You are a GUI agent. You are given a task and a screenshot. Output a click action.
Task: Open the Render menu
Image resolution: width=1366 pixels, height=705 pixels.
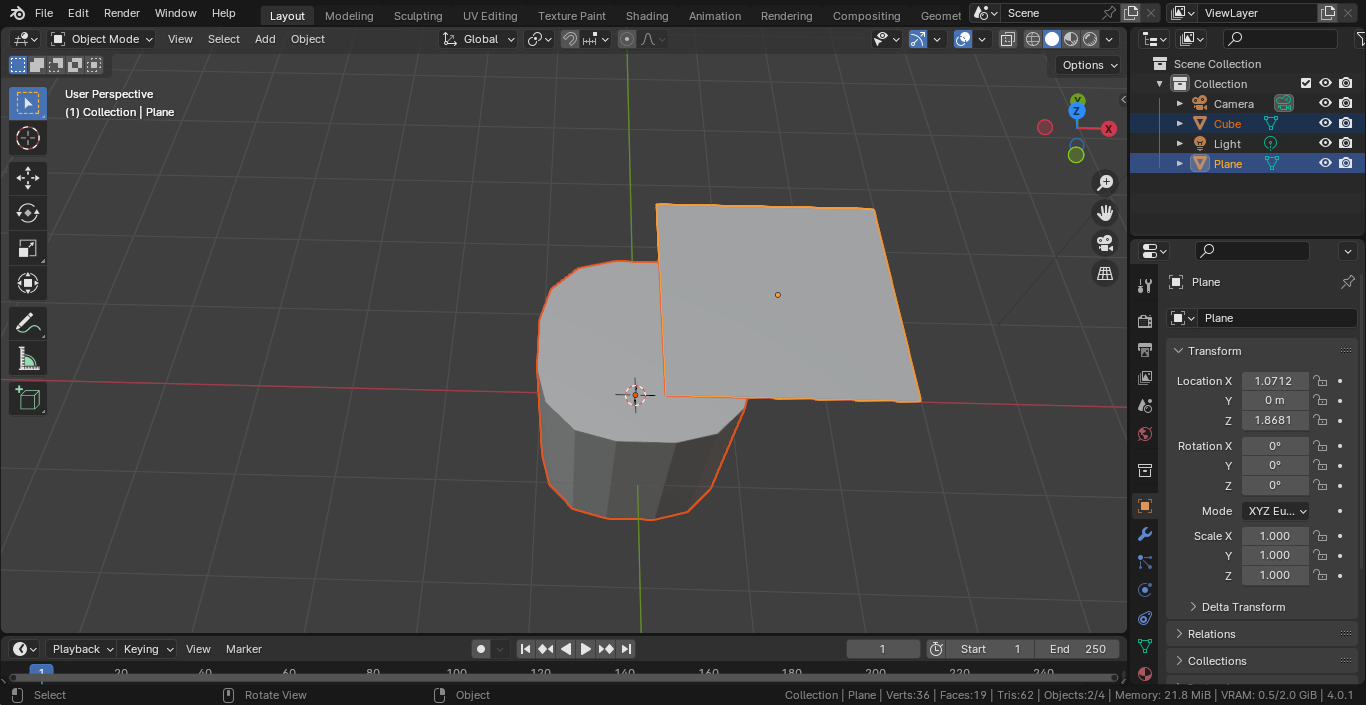tap(122, 13)
